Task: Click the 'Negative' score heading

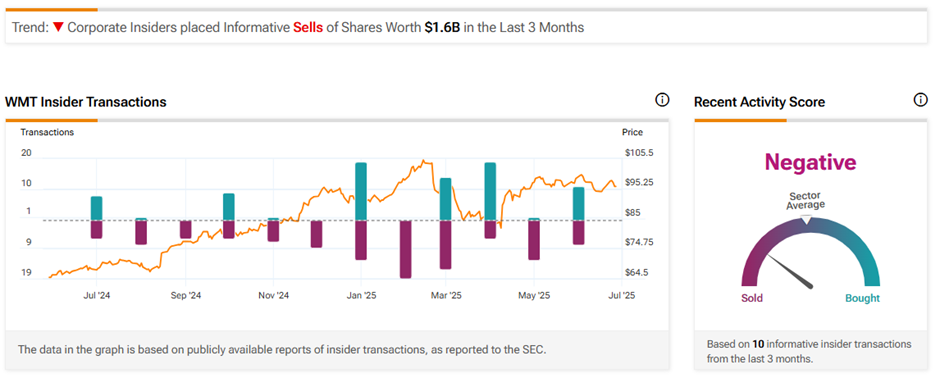Action: [x=811, y=162]
